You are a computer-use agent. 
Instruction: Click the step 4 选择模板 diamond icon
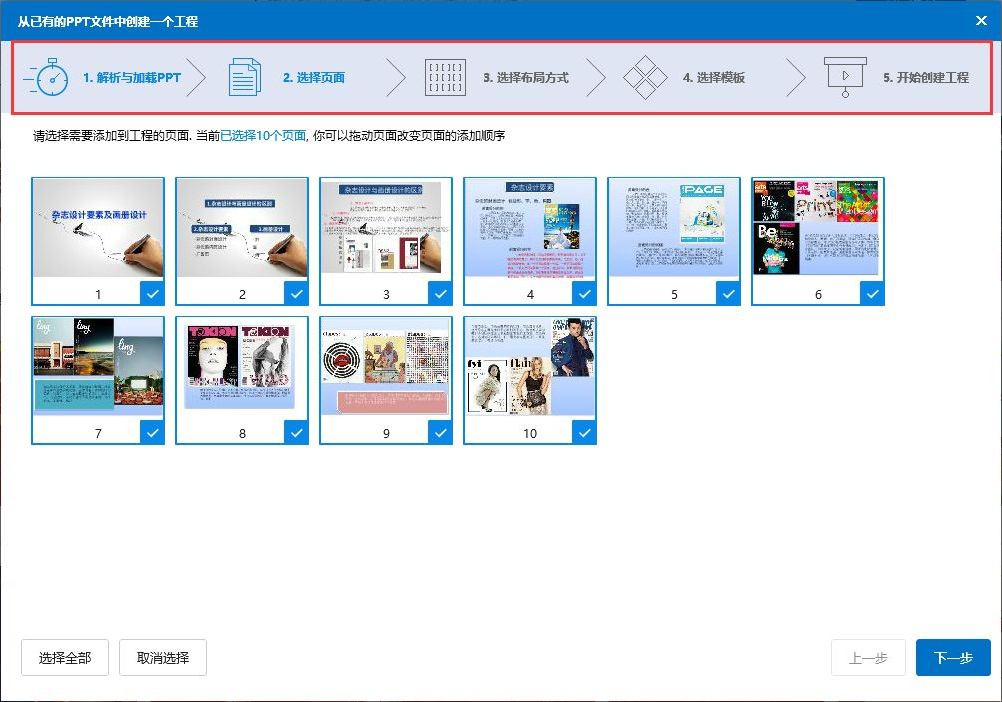pos(646,75)
